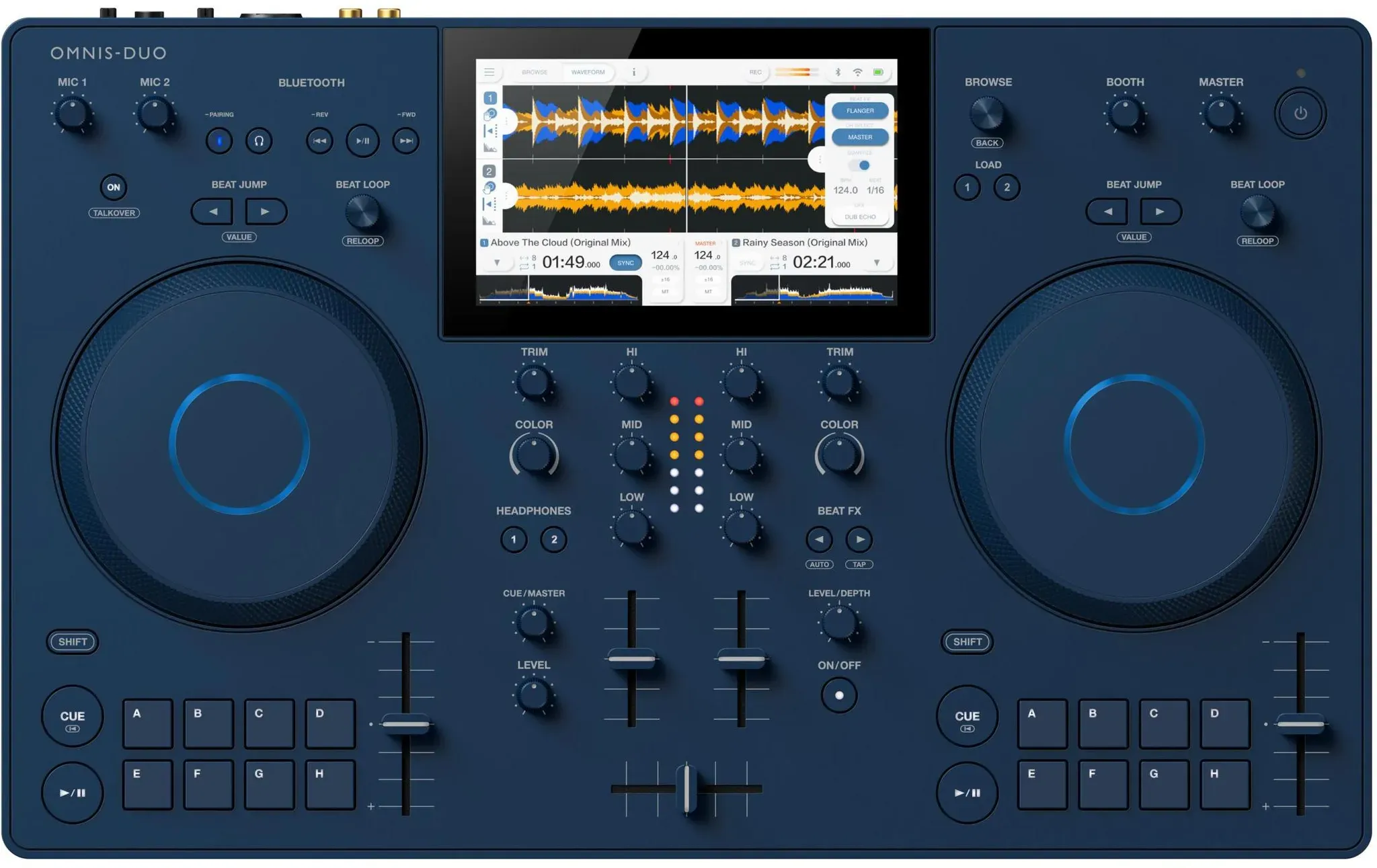The height and width of the screenshot is (868, 1377).
Task: Enable headphones cue for channel 1
Action: [x=514, y=539]
